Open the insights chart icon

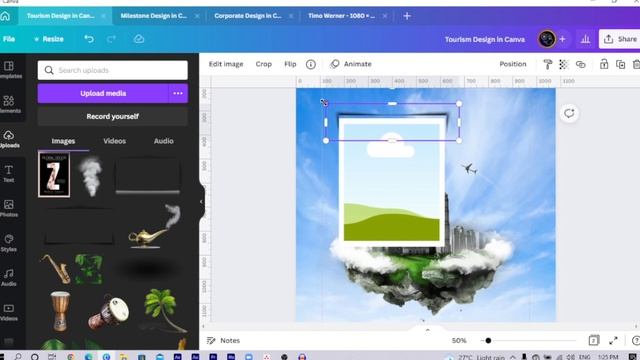[x=585, y=39]
